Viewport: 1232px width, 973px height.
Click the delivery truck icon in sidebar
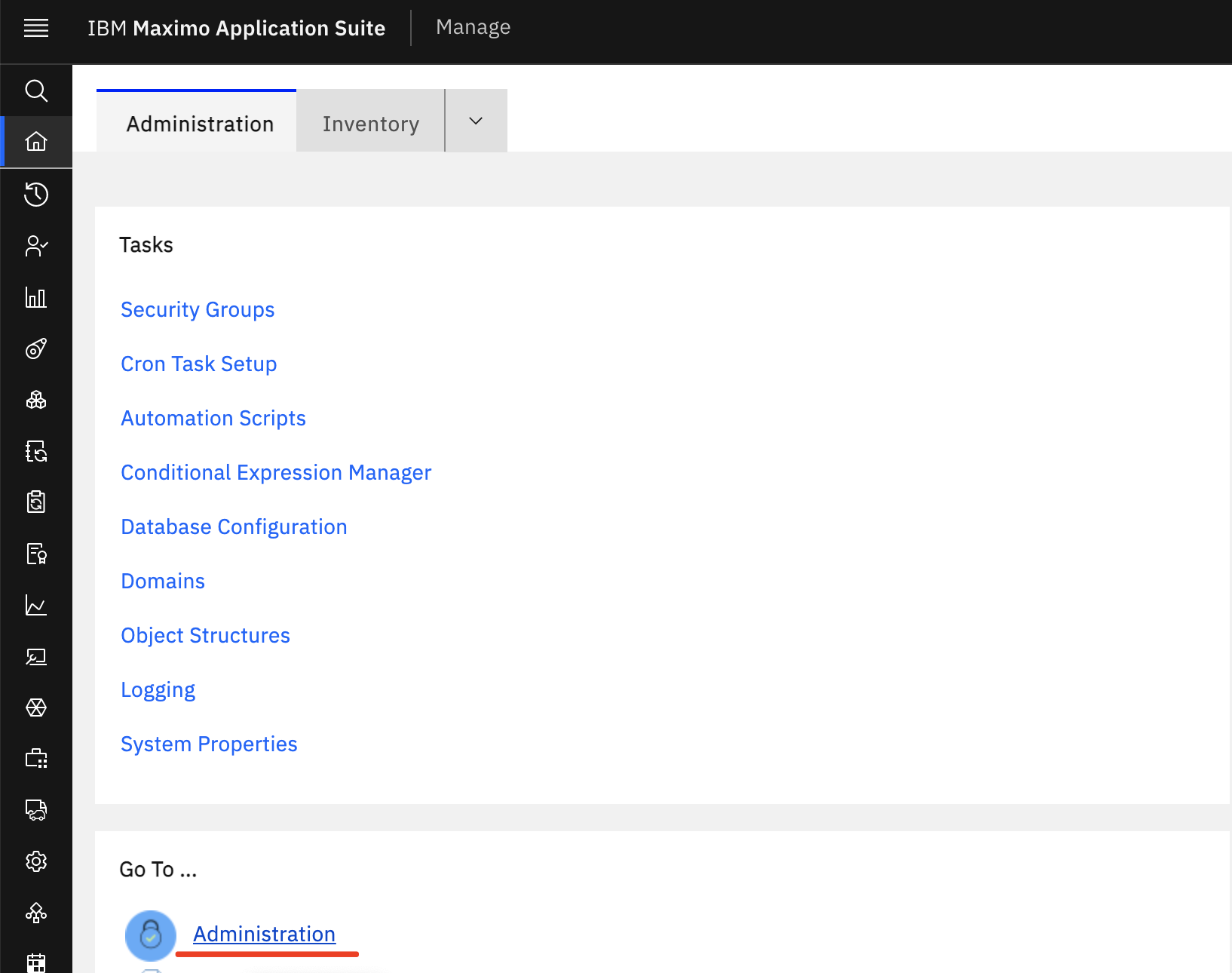(x=36, y=810)
